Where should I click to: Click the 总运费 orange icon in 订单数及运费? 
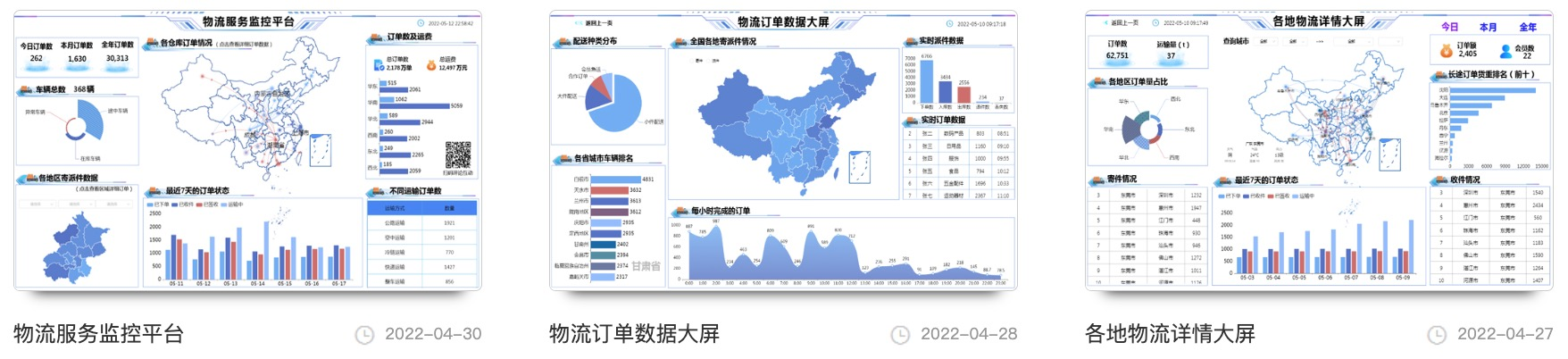click(431, 64)
